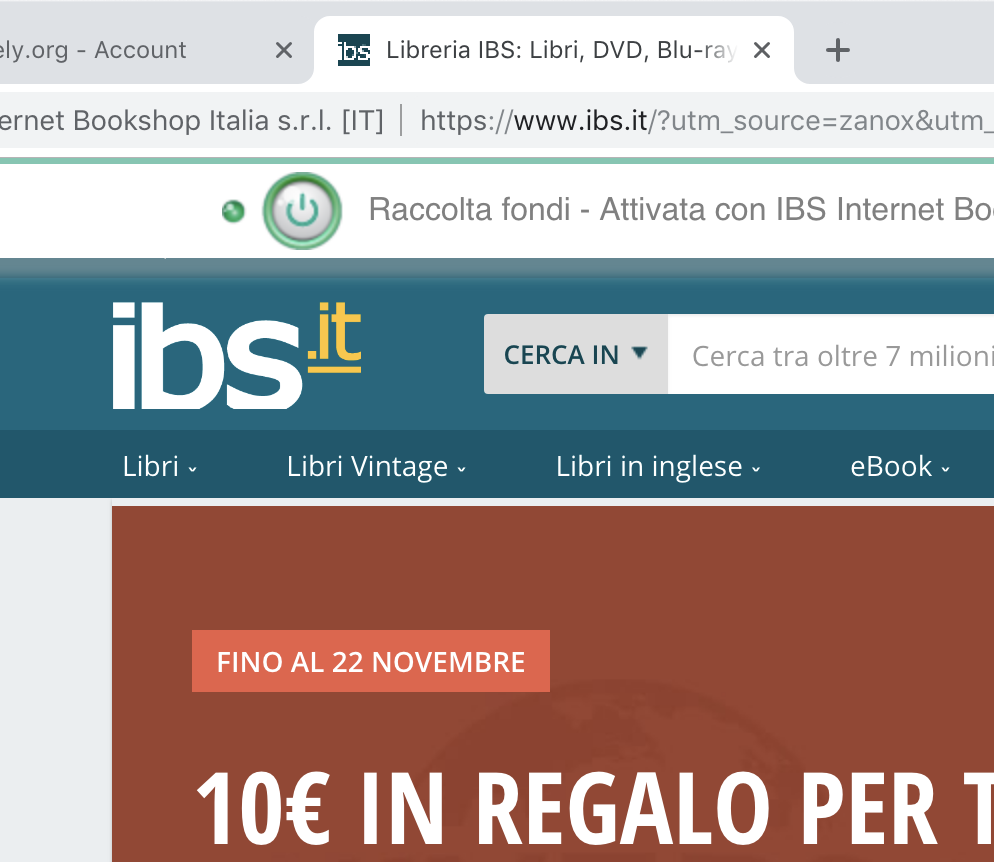Viewport: 994px width, 862px height.
Task: Click the URL in the address bar
Action: pos(707,120)
